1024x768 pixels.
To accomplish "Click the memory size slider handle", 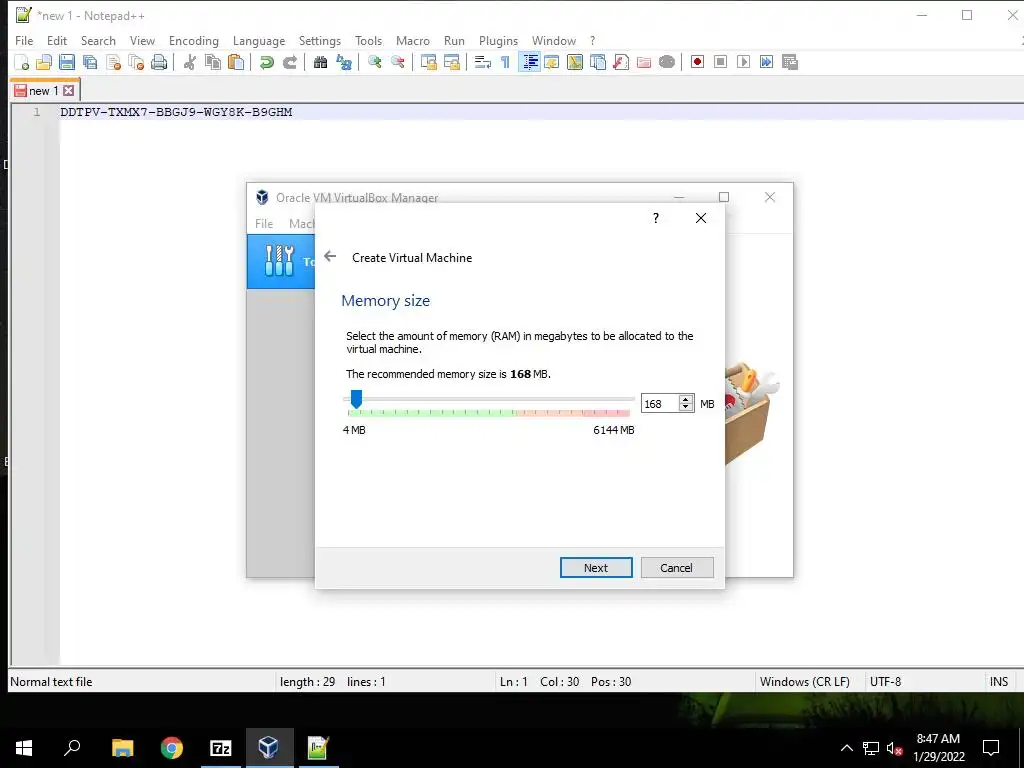I will point(356,399).
